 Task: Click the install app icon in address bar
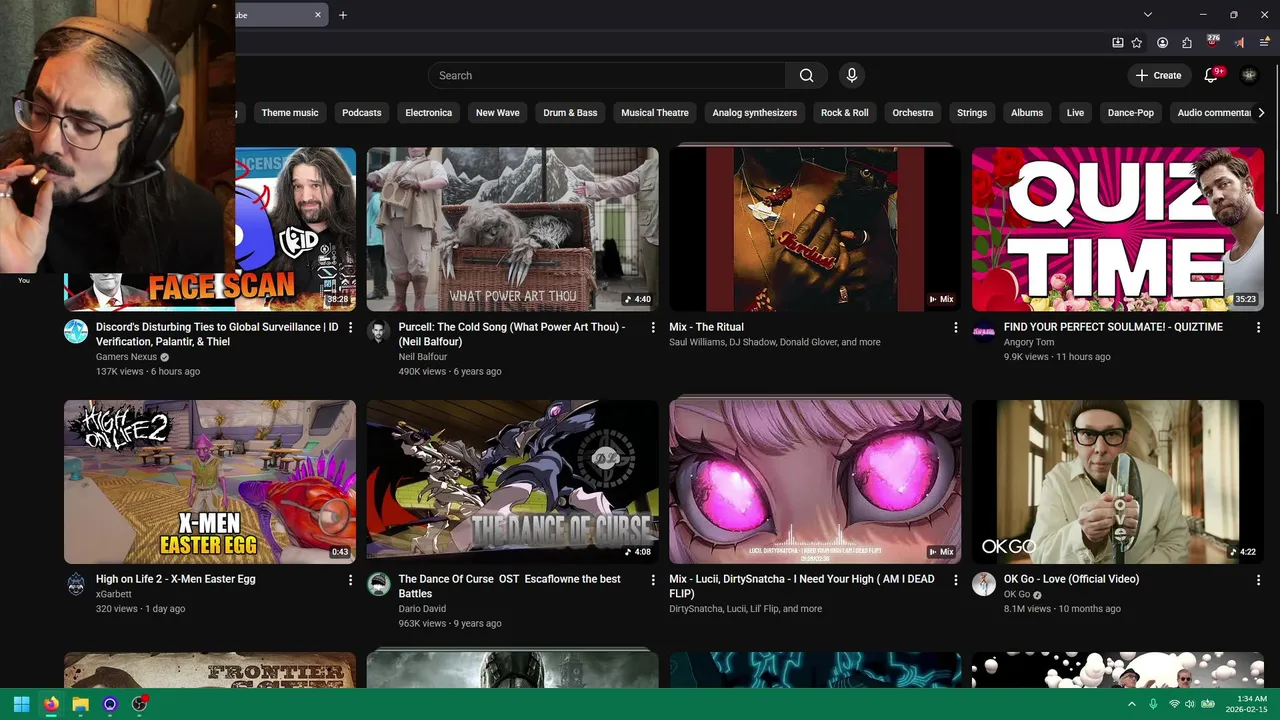[1118, 43]
